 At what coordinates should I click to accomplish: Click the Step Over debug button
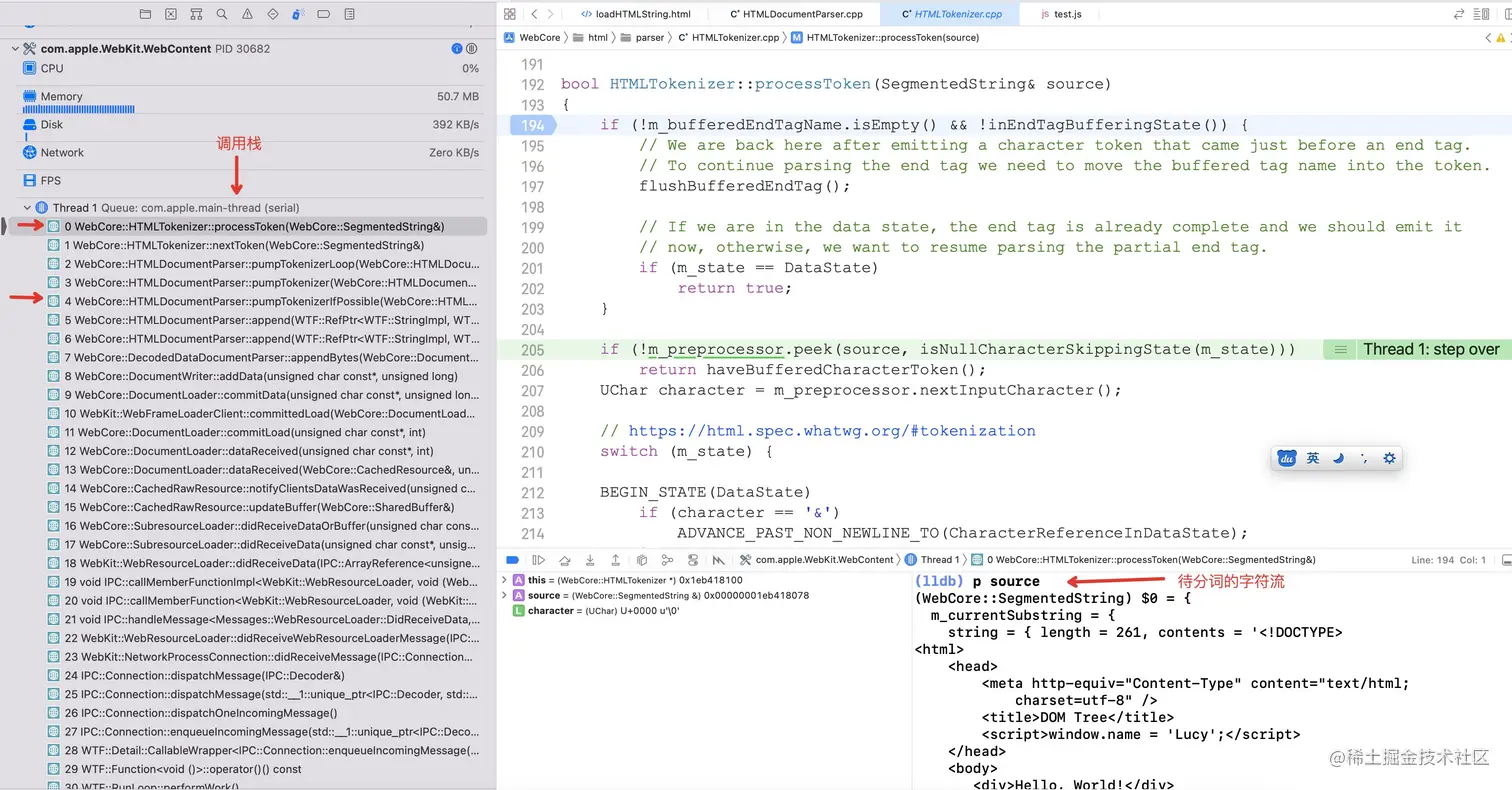click(x=565, y=560)
